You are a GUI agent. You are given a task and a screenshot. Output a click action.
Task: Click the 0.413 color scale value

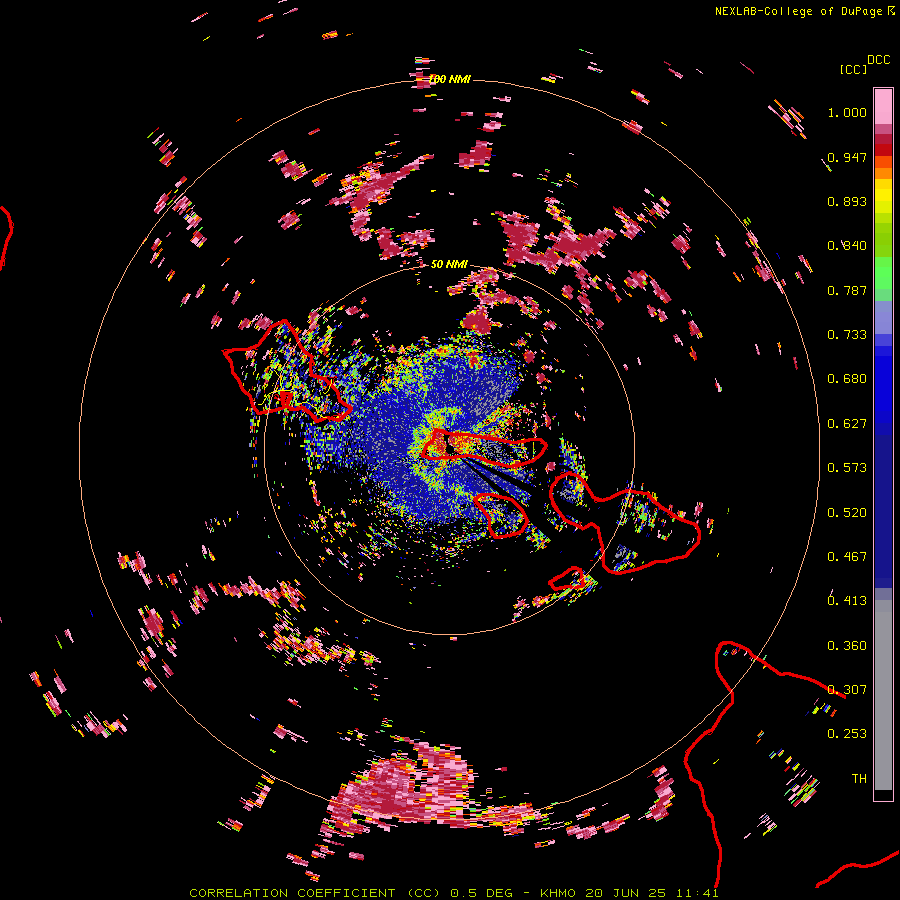[x=847, y=601]
